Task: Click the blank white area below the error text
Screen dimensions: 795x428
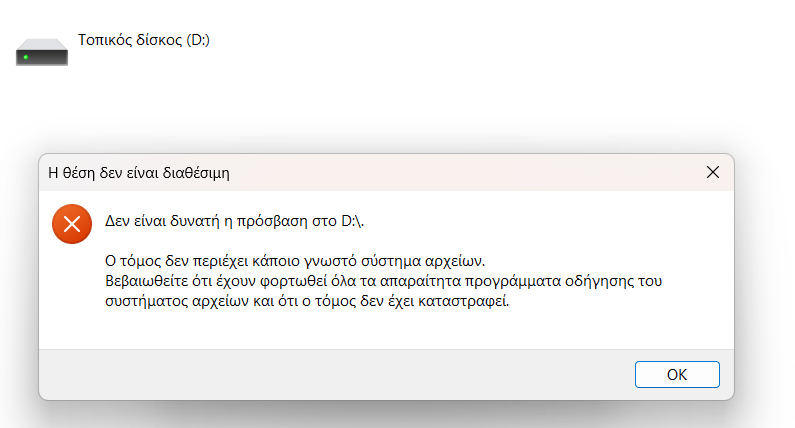Action: coord(385,330)
